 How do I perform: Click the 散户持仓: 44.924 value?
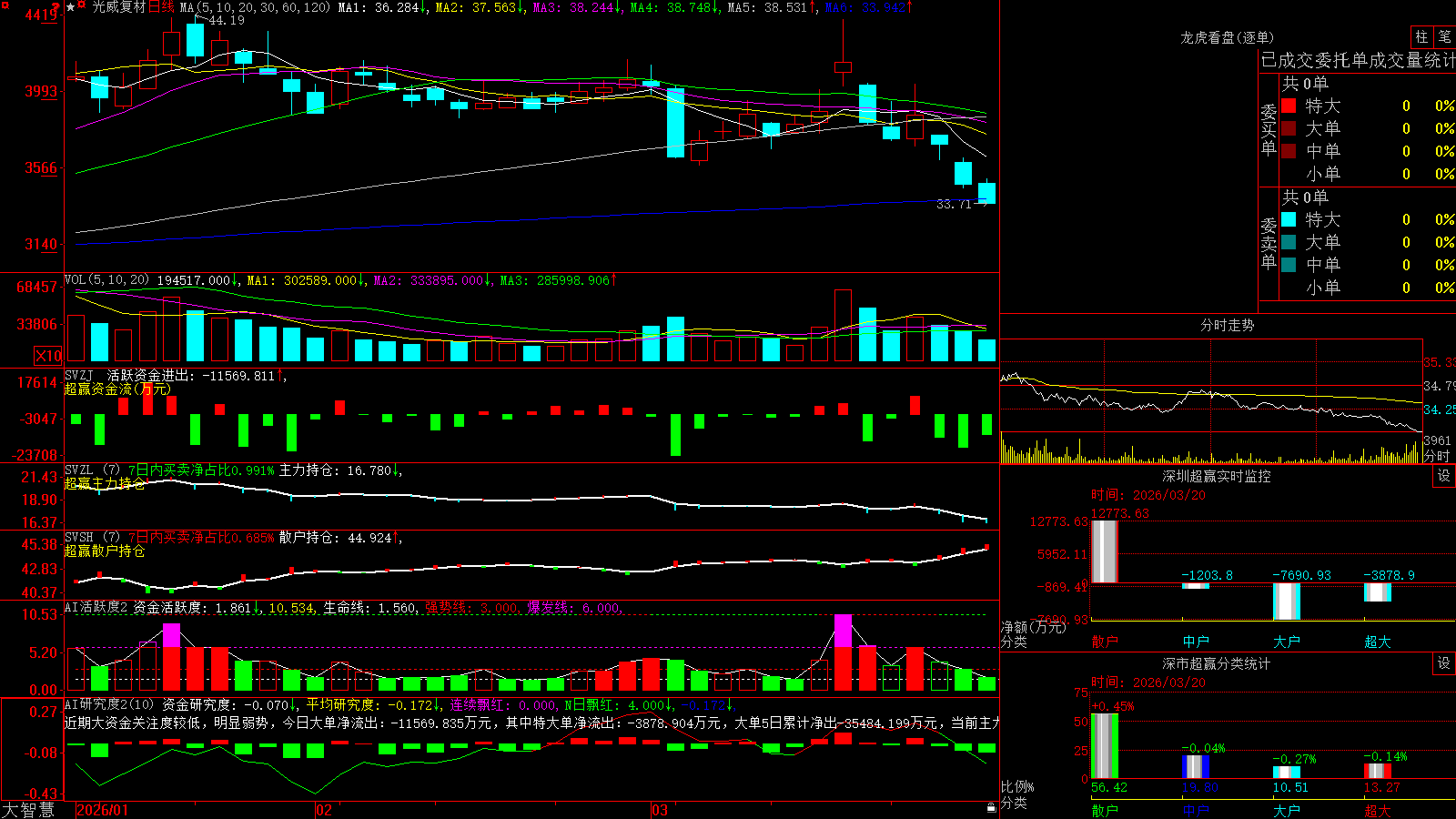click(x=335, y=538)
